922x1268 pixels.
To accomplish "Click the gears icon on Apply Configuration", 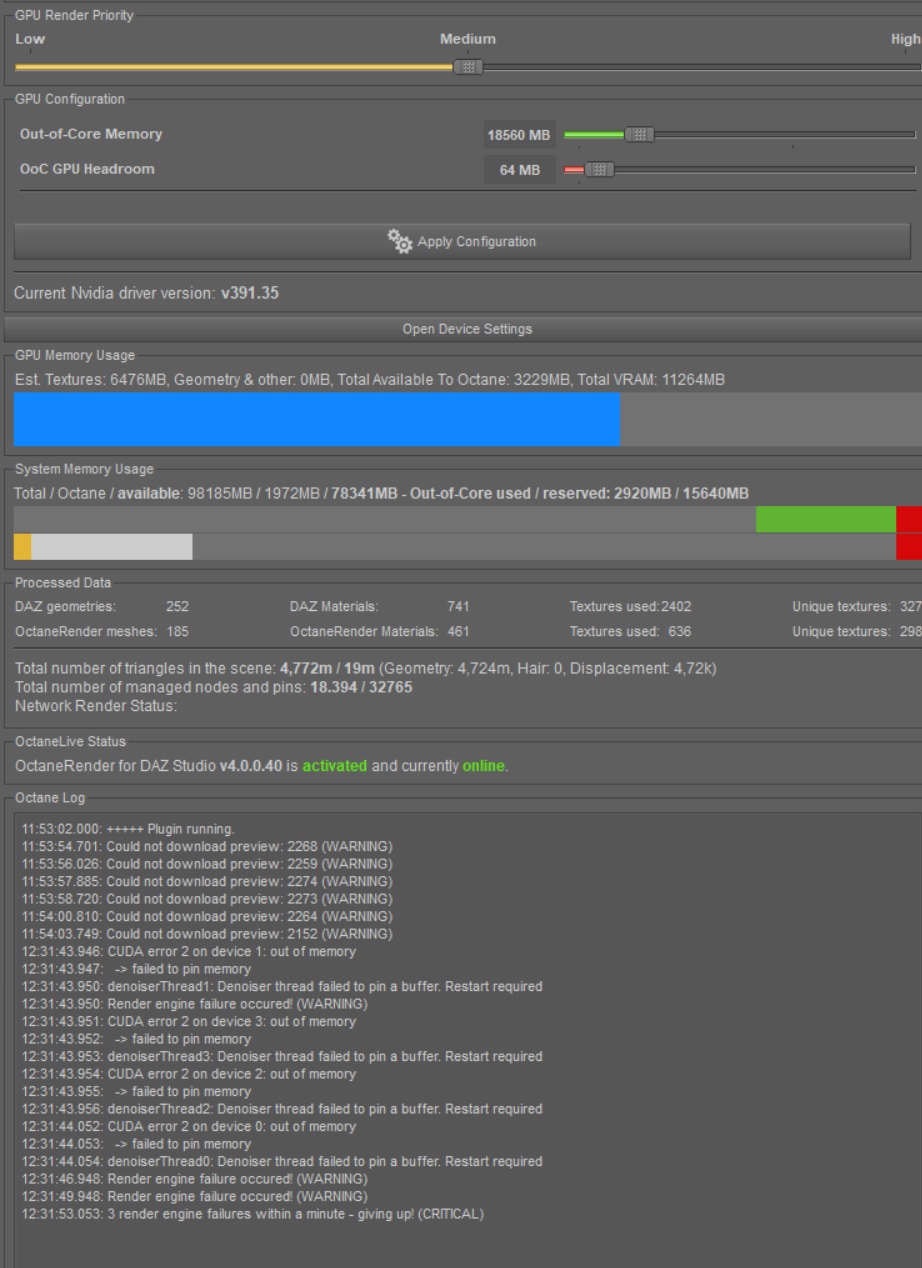I will coord(400,242).
